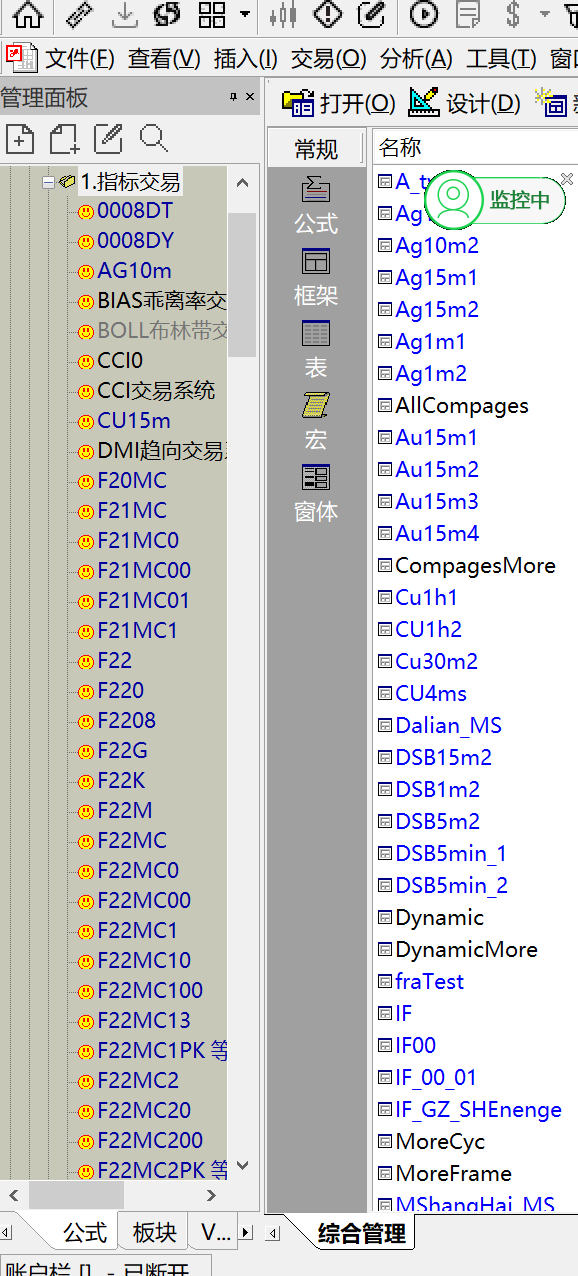The image size is (578, 1276).
Task: Click left tab-scroll arrow beside 公式 tab
Action: click(5, 1233)
